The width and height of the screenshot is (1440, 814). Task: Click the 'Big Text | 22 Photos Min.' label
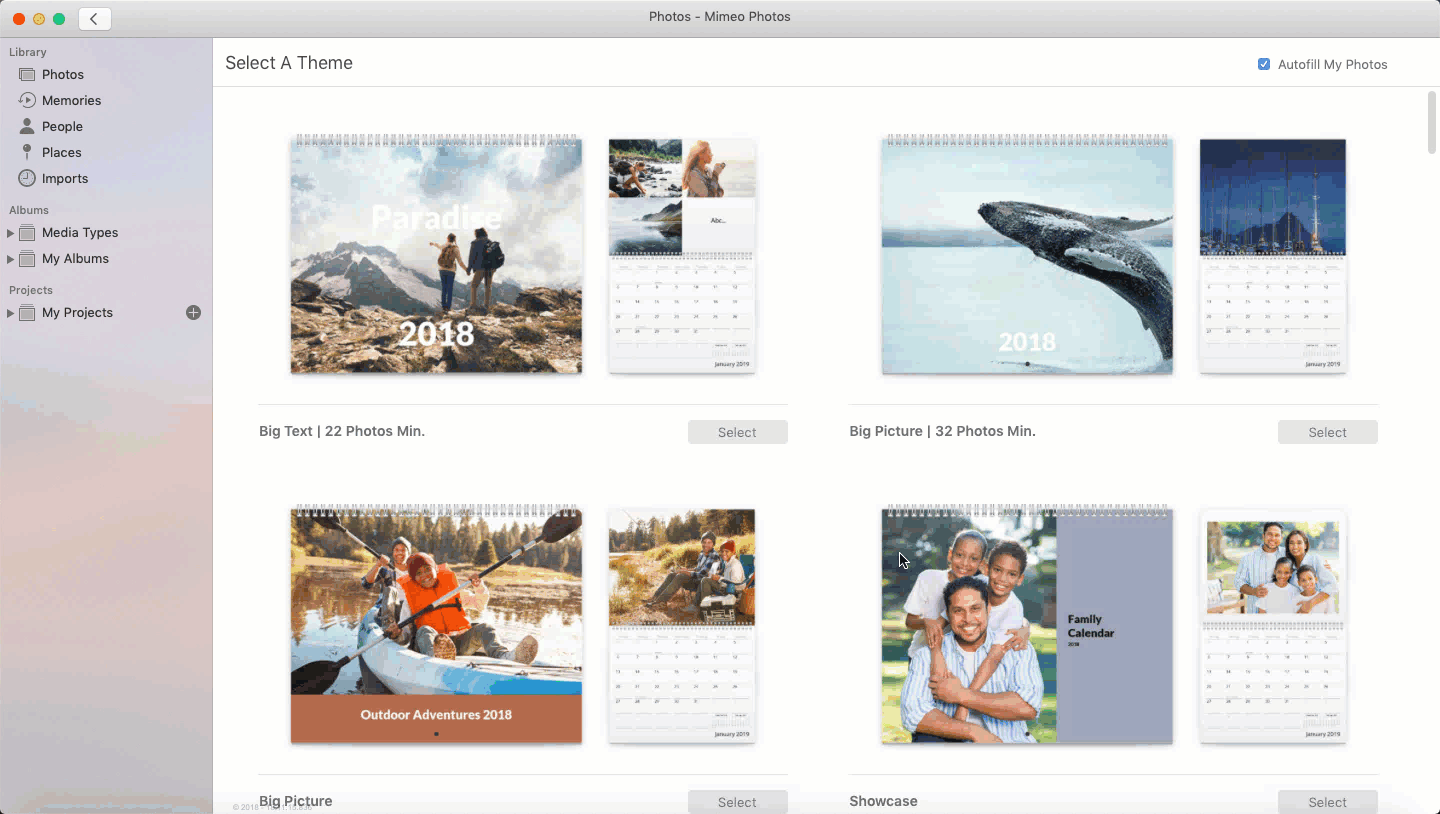click(x=342, y=431)
